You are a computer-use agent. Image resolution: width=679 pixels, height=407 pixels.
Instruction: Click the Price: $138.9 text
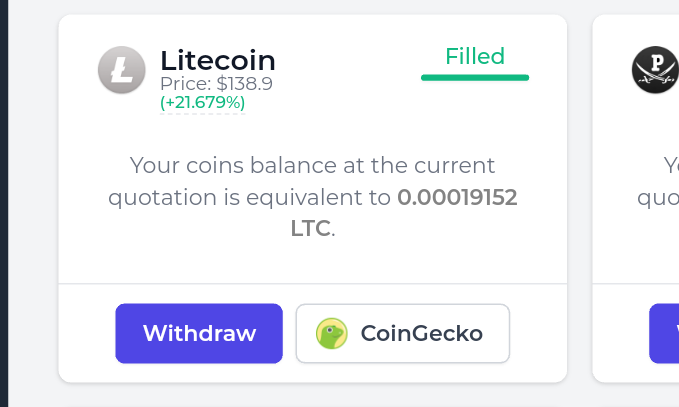(x=216, y=84)
